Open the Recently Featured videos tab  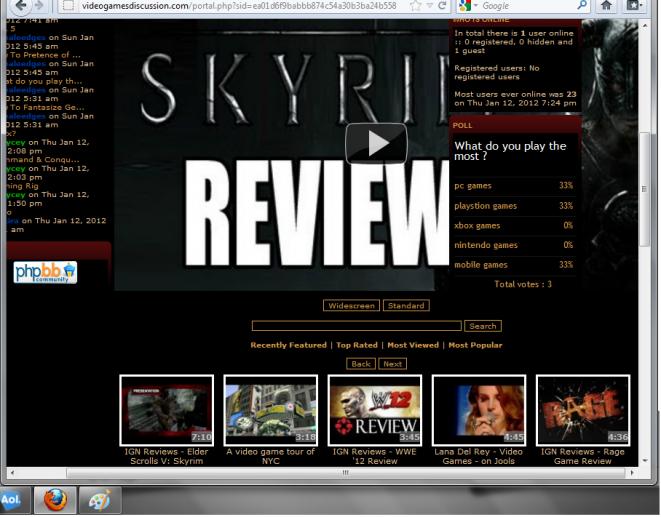288,345
